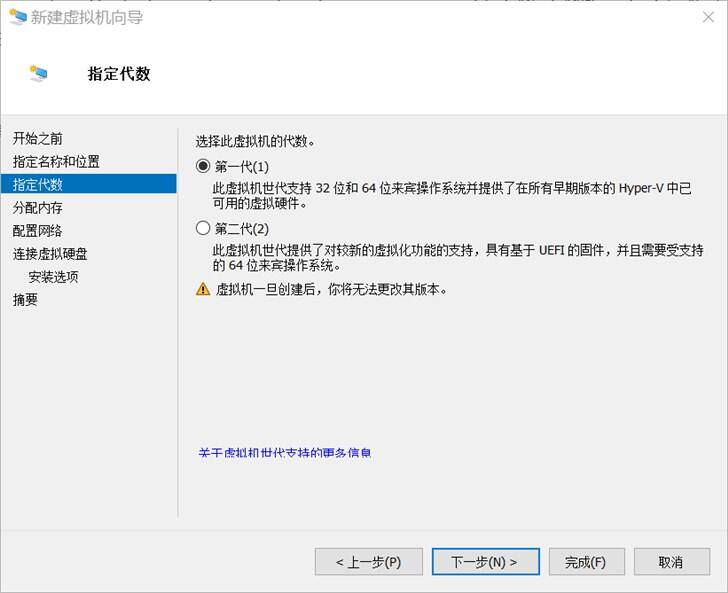Select the 指定代数 step in sidebar

(x=88, y=184)
